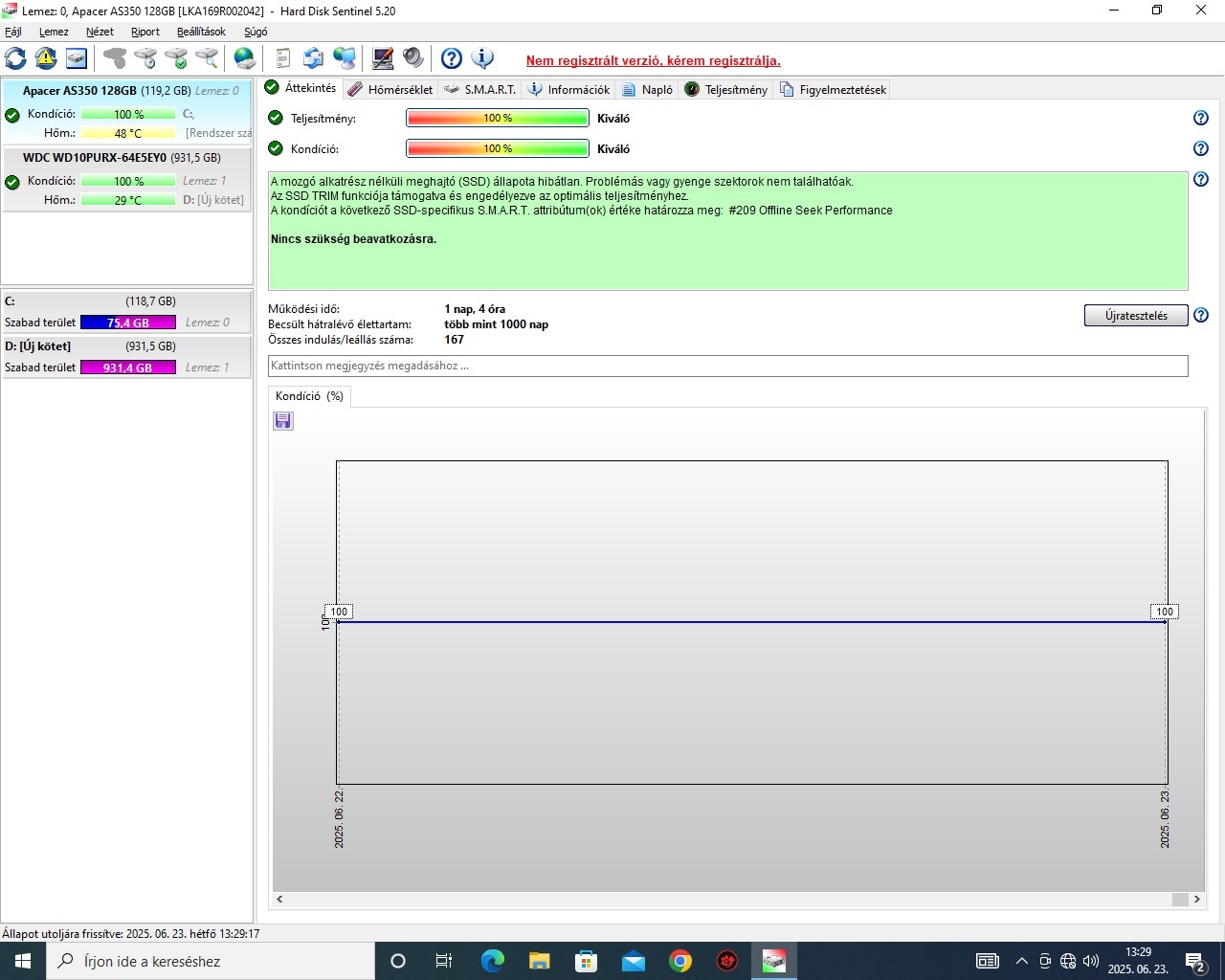Click the Windows Start button
1225x980 pixels.
coord(23,961)
